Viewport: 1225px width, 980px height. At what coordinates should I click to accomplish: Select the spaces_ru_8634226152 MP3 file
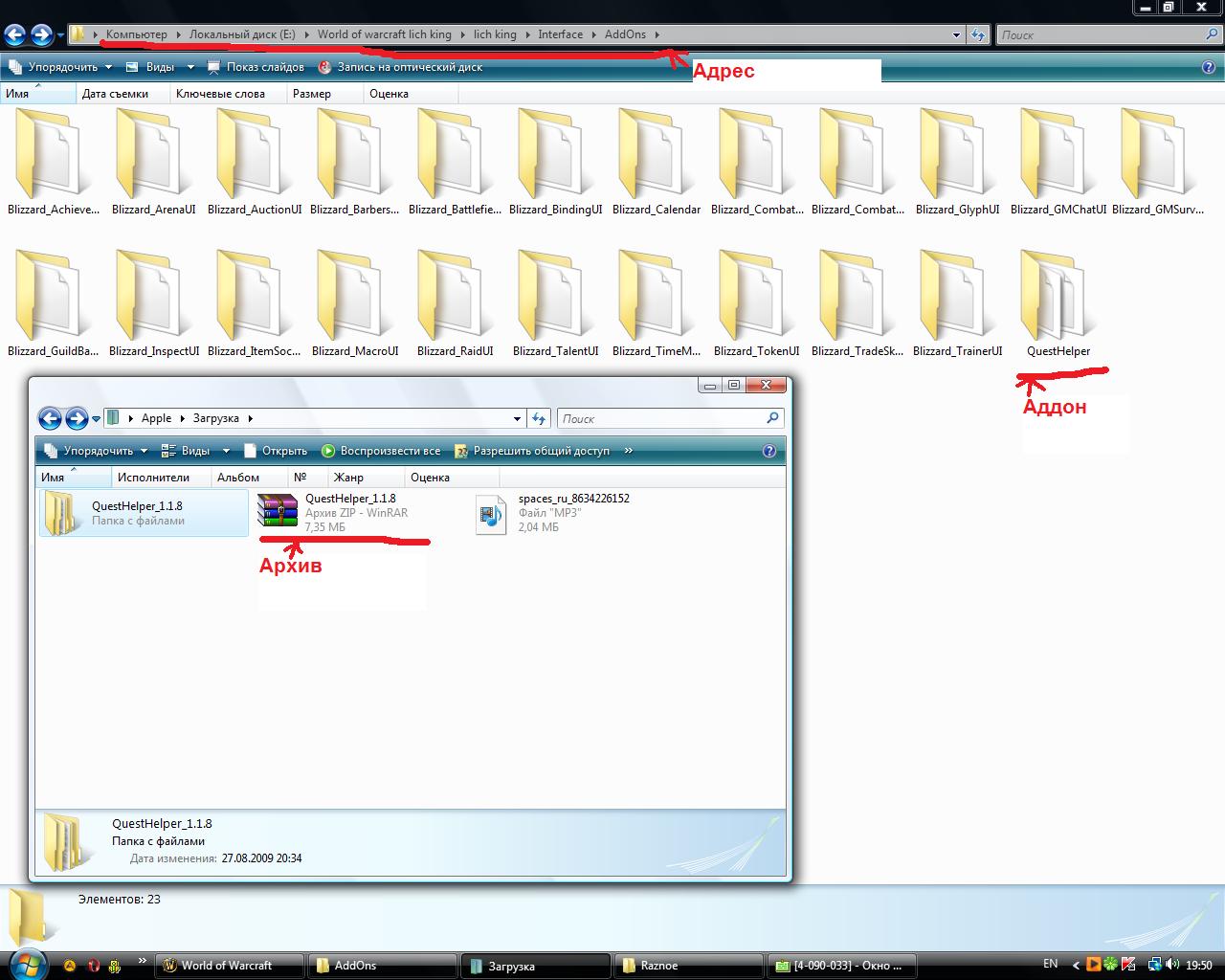point(552,512)
